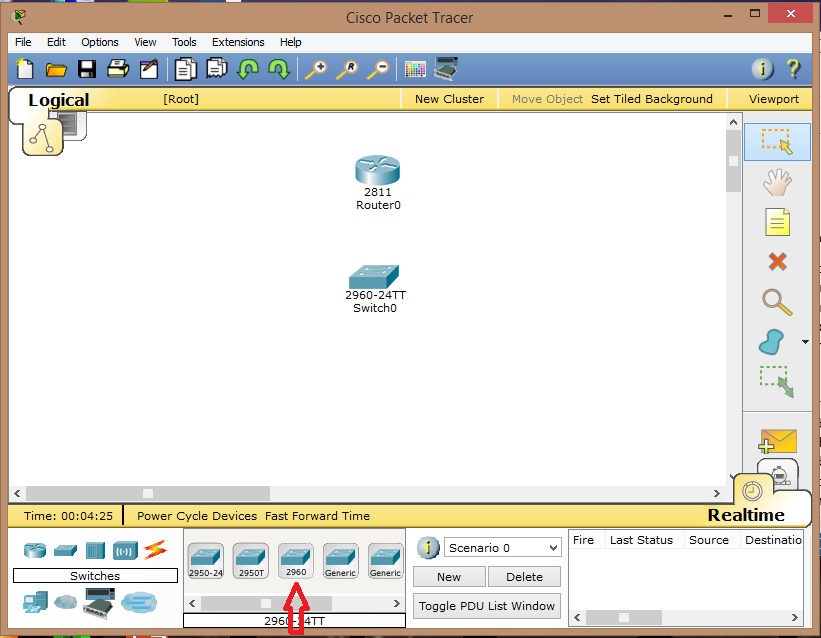
Task: Choose the Resize Shape tool
Action: [x=777, y=382]
